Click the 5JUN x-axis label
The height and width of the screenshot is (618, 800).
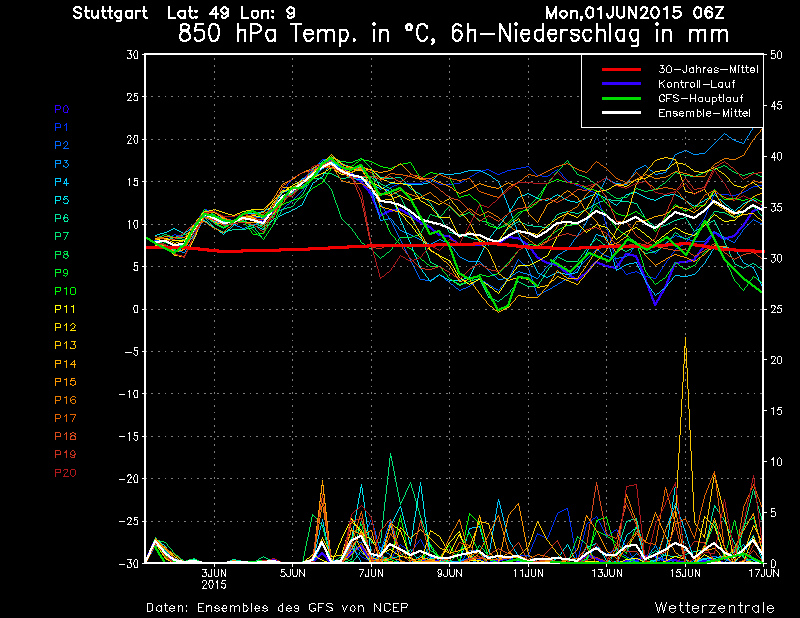293,574
